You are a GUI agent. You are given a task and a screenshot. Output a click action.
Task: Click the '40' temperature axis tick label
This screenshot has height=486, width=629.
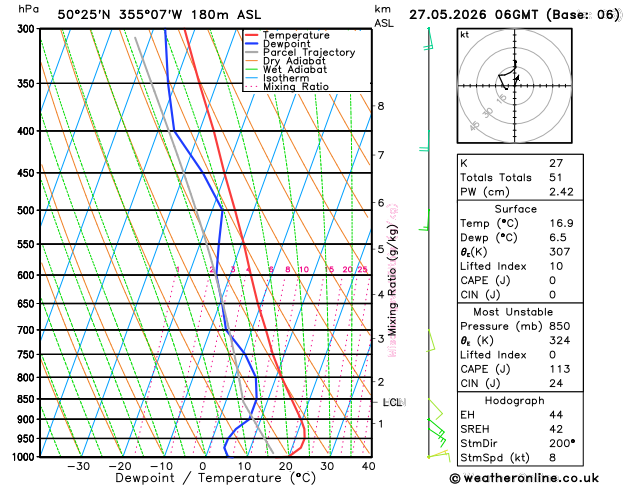pos(368,466)
